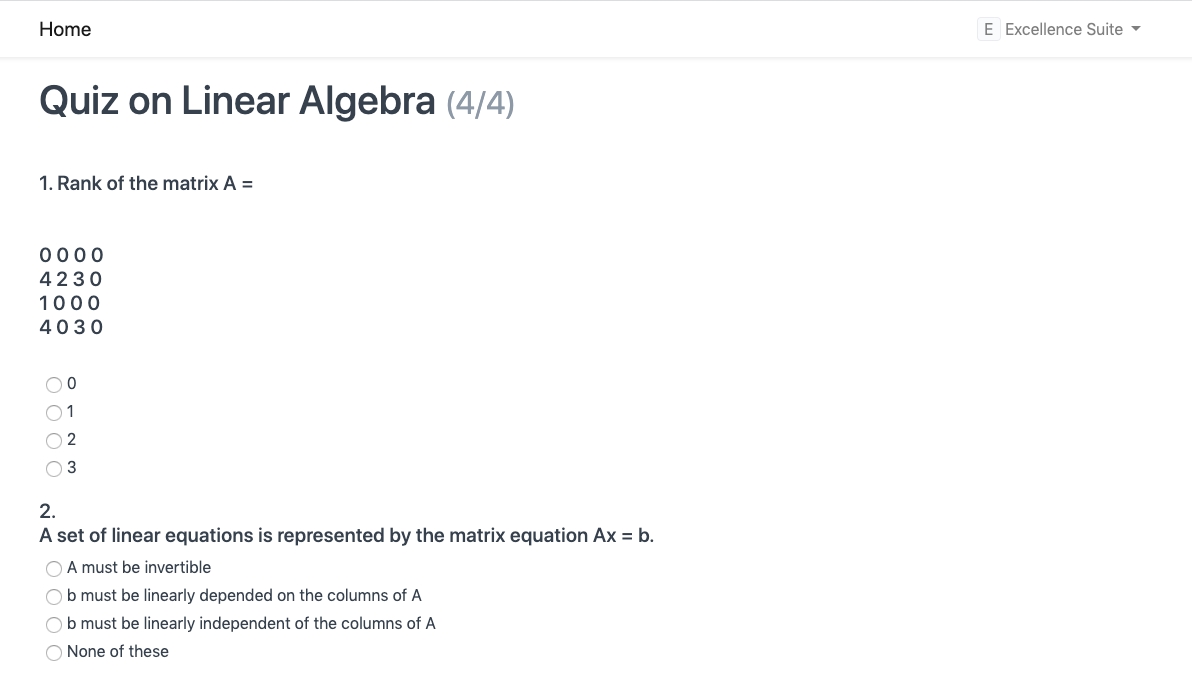This screenshot has width=1192, height=689.
Task: Select the radio button for answer 0
Action: 54,384
